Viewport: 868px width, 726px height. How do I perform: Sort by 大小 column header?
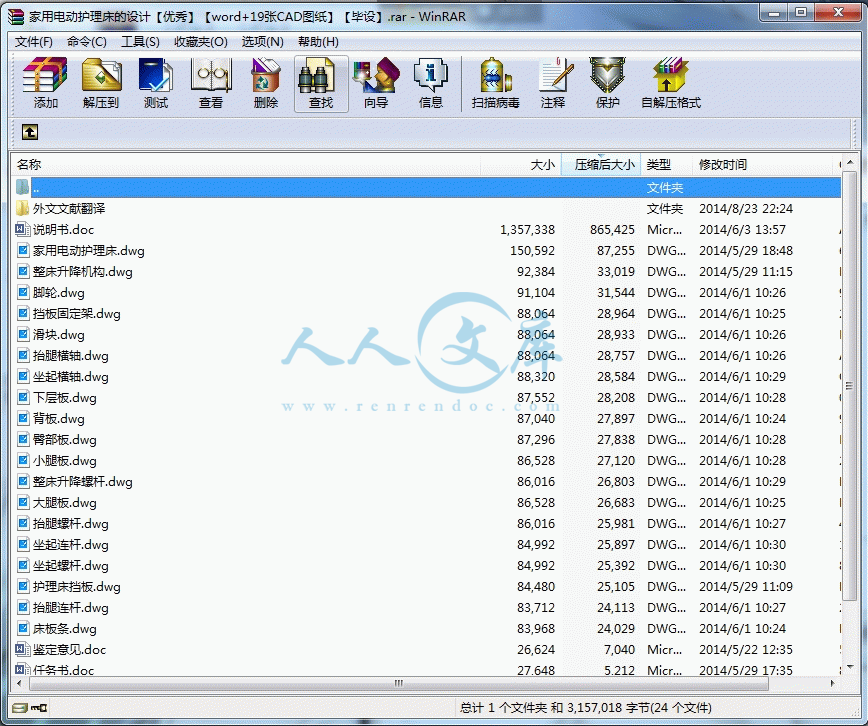tap(520, 164)
